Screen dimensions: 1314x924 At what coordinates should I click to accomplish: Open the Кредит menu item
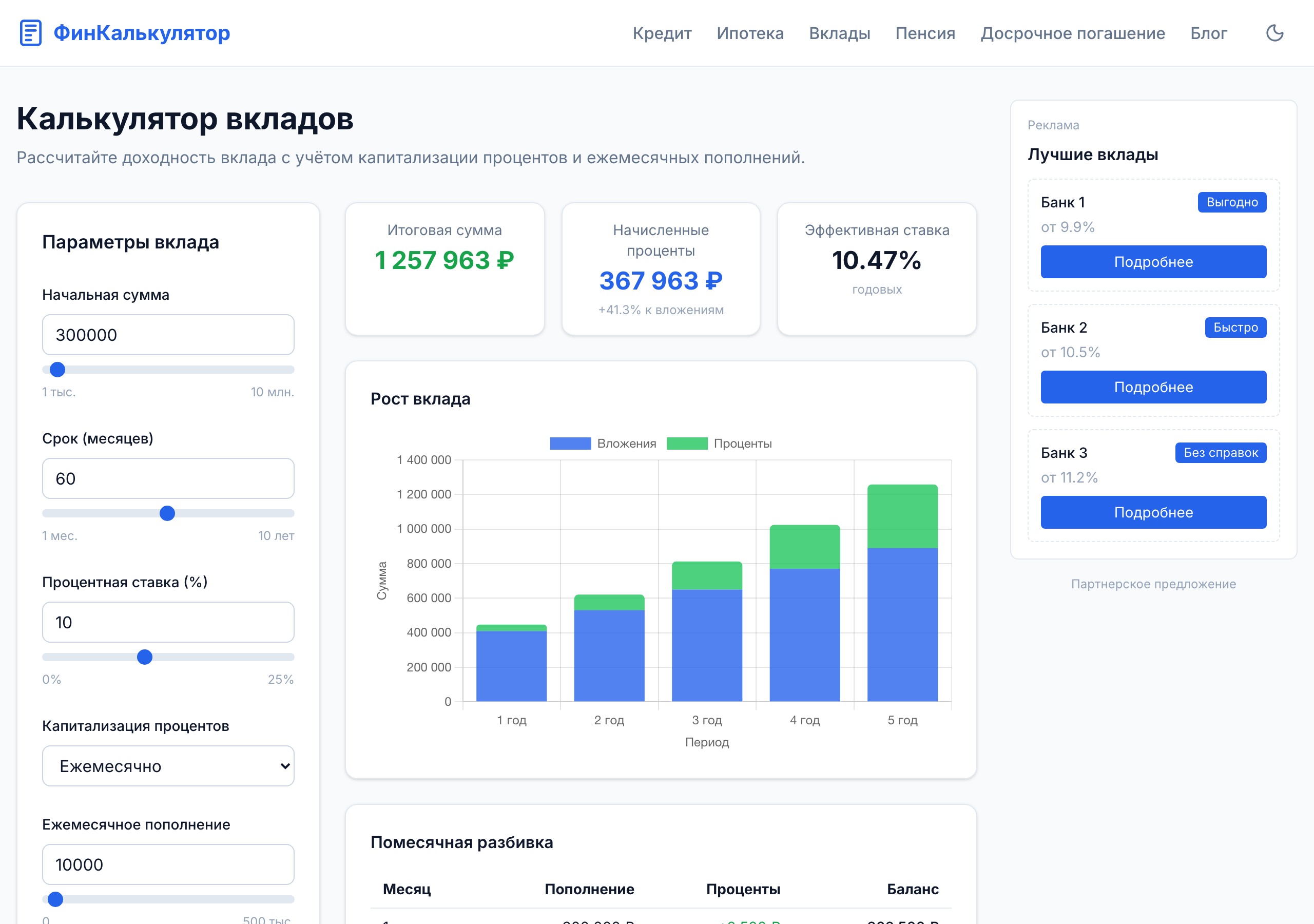coord(662,33)
